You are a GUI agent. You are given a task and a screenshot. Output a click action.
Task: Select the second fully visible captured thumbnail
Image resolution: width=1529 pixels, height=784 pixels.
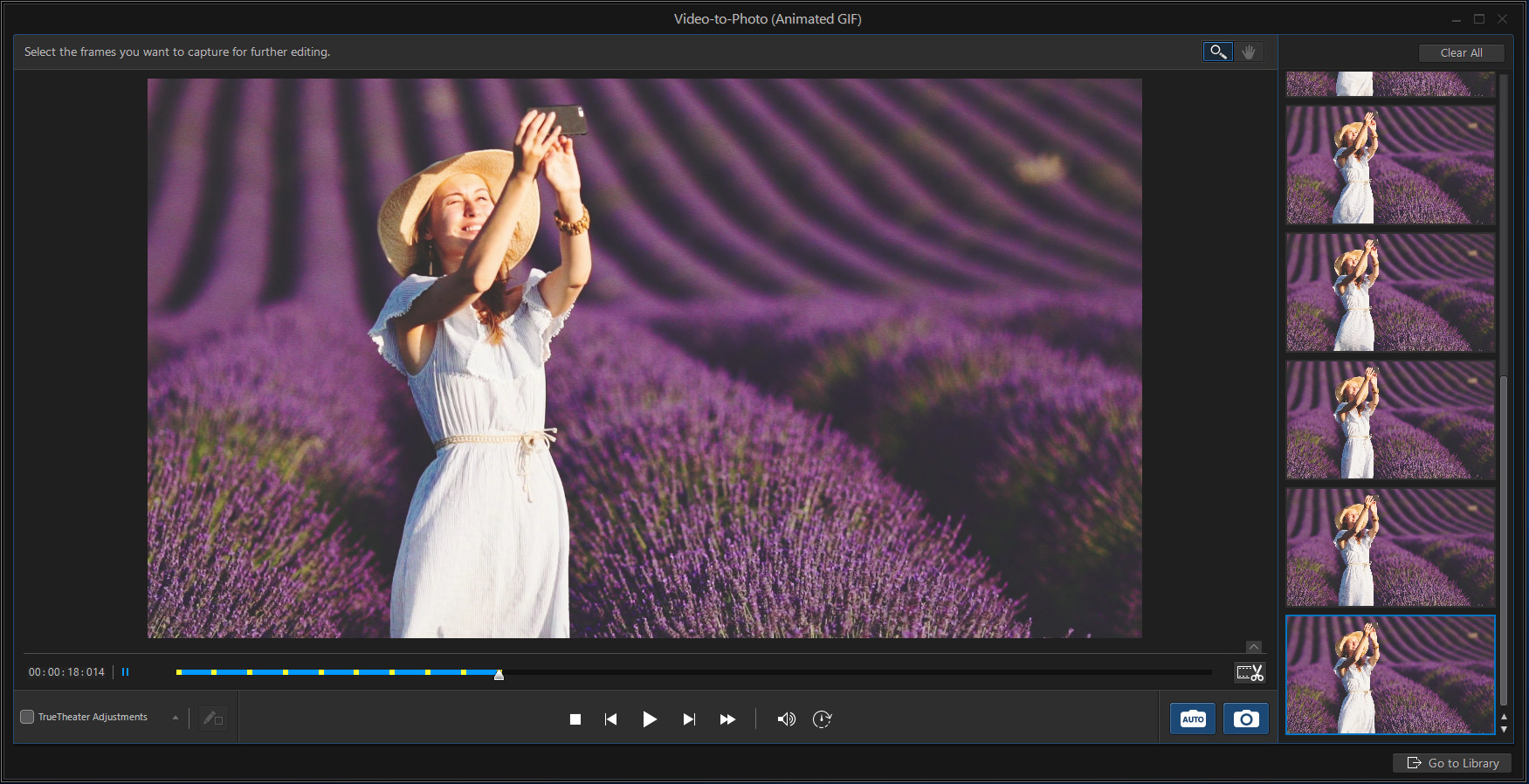click(x=1390, y=292)
